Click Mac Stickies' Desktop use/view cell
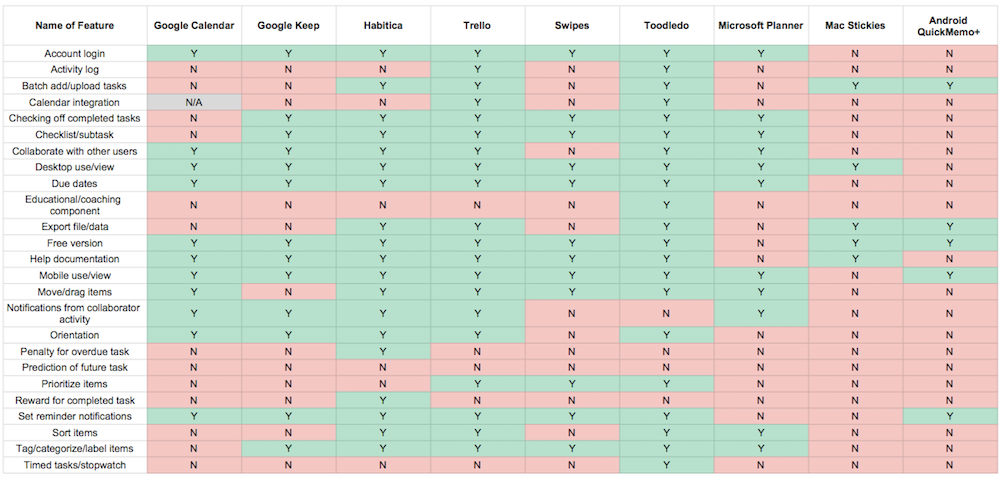 [855, 167]
